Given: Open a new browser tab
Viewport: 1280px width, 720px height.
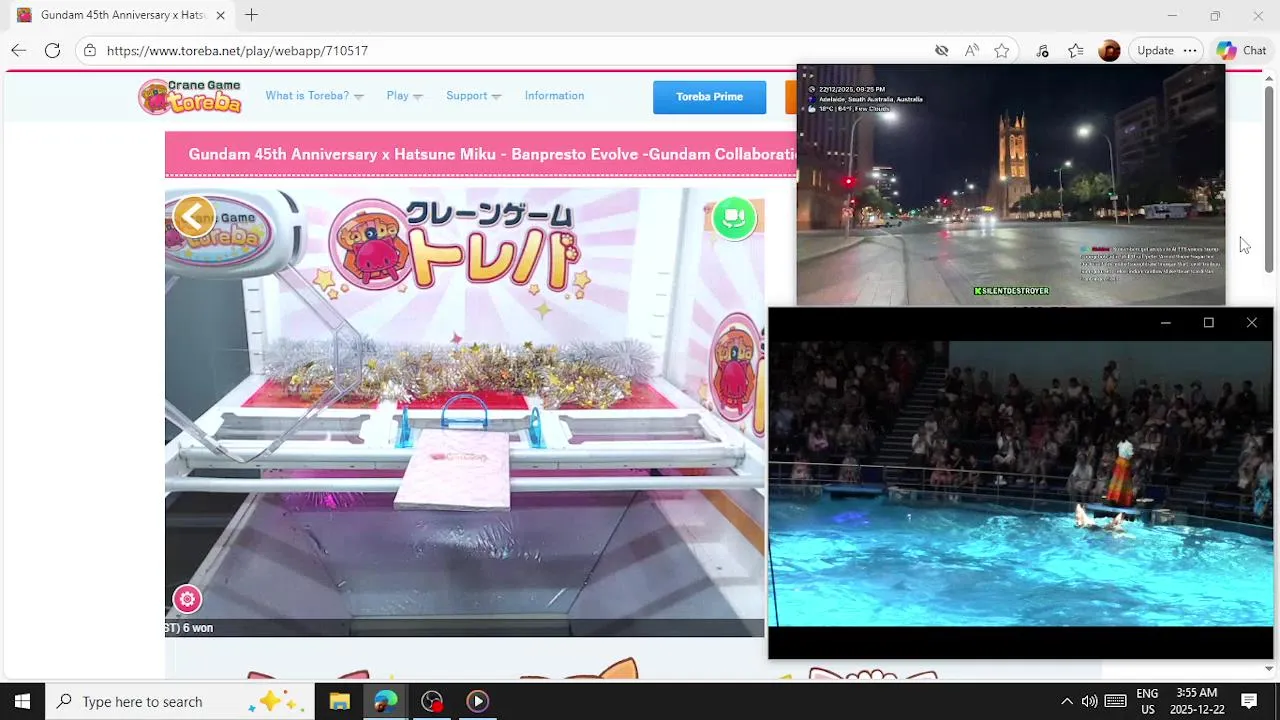Looking at the screenshot, I should click(x=251, y=15).
